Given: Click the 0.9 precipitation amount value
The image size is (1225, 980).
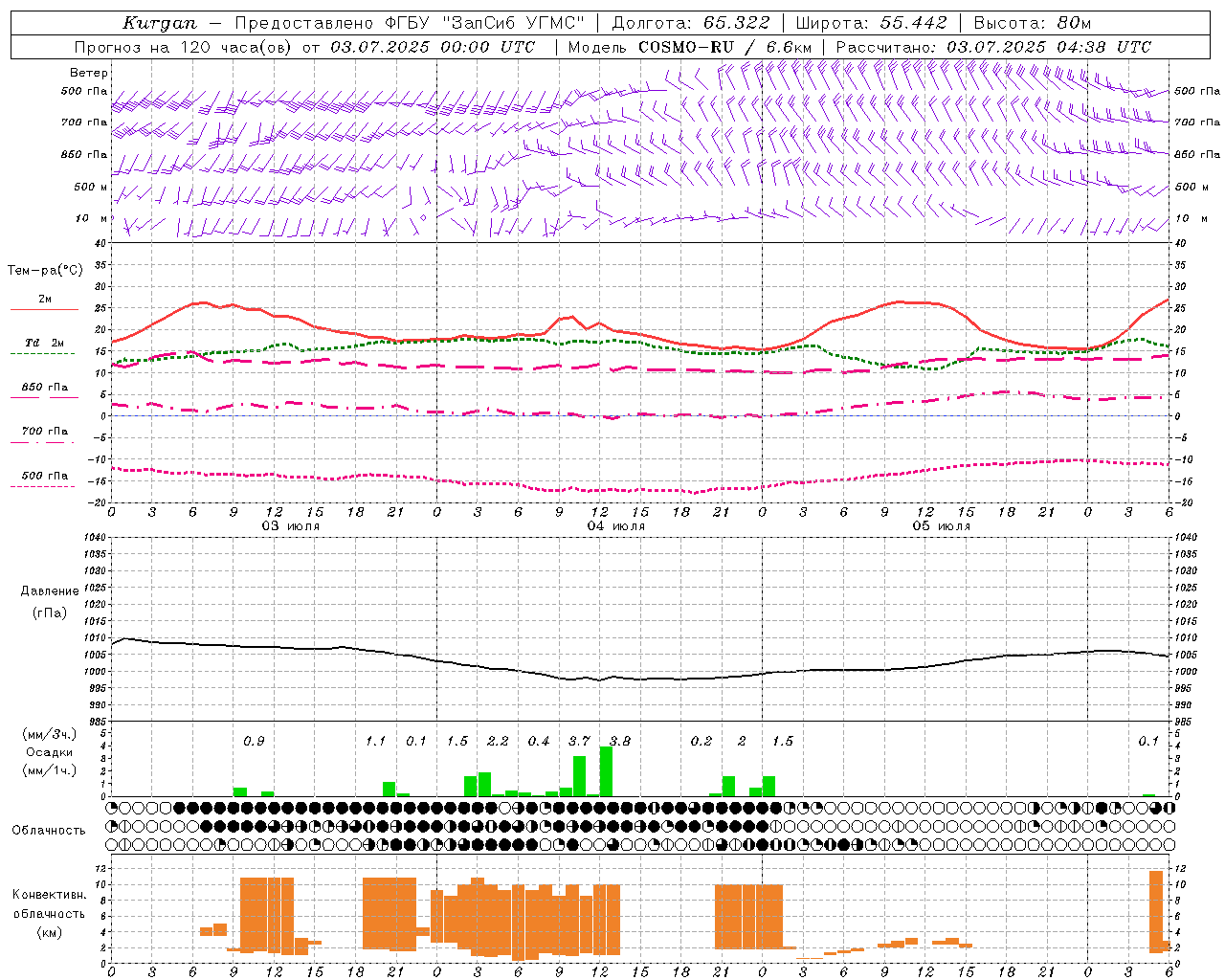Looking at the screenshot, I should pyautogui.click(x=254, y=742).
